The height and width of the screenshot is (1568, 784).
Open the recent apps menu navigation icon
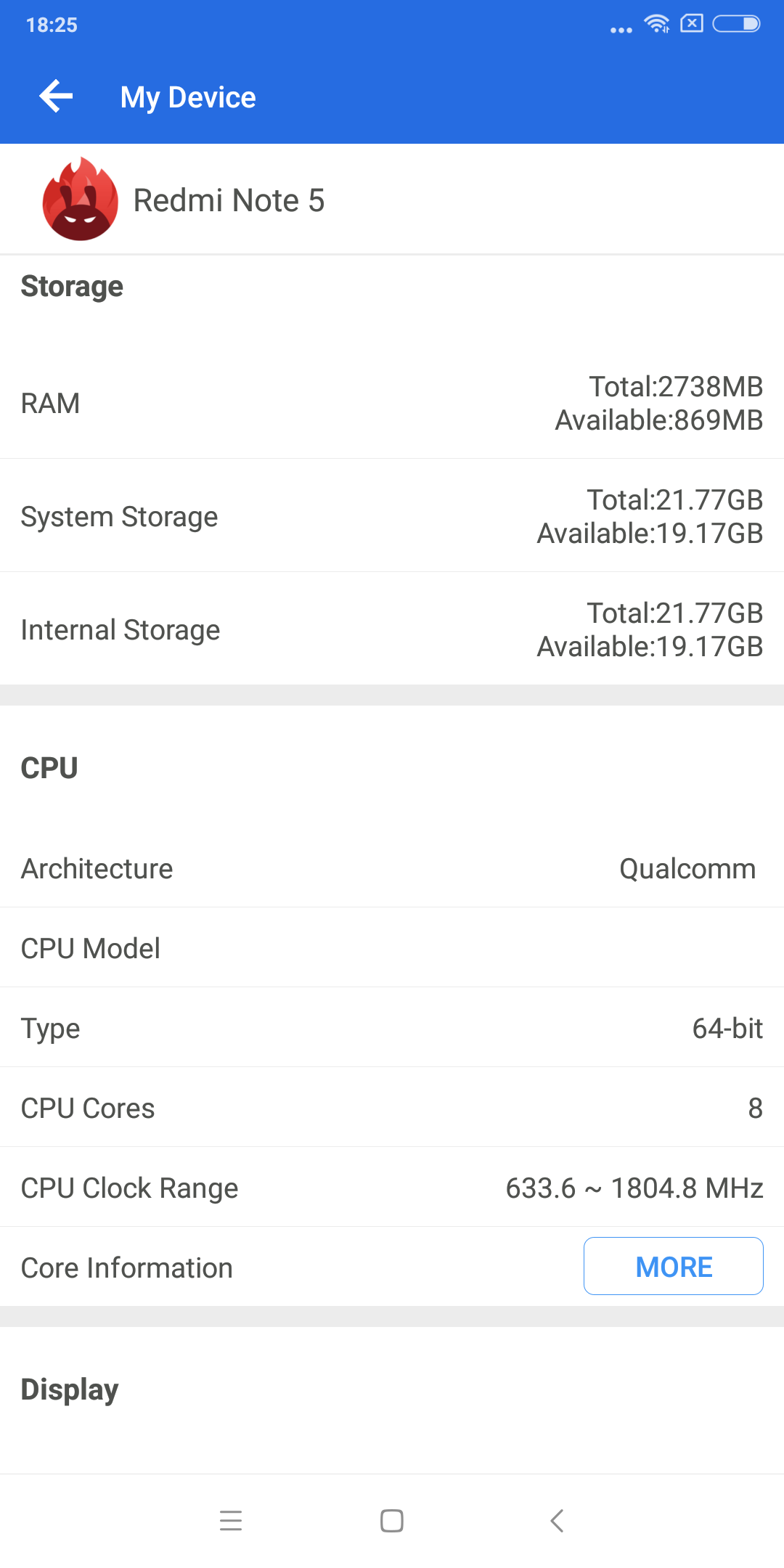click(231, 1520)
